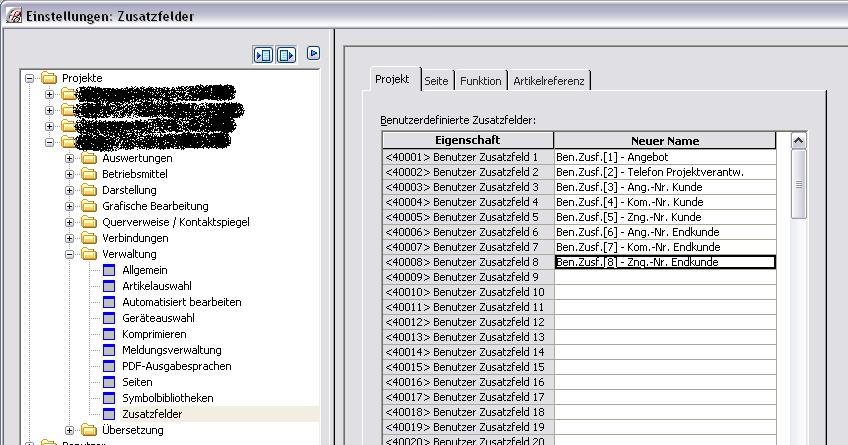Click cell 'Ben.Zusf.[8] - Zng.-Nr. Endkunde'
Viewport: 848px width, 445px height.
665,262
